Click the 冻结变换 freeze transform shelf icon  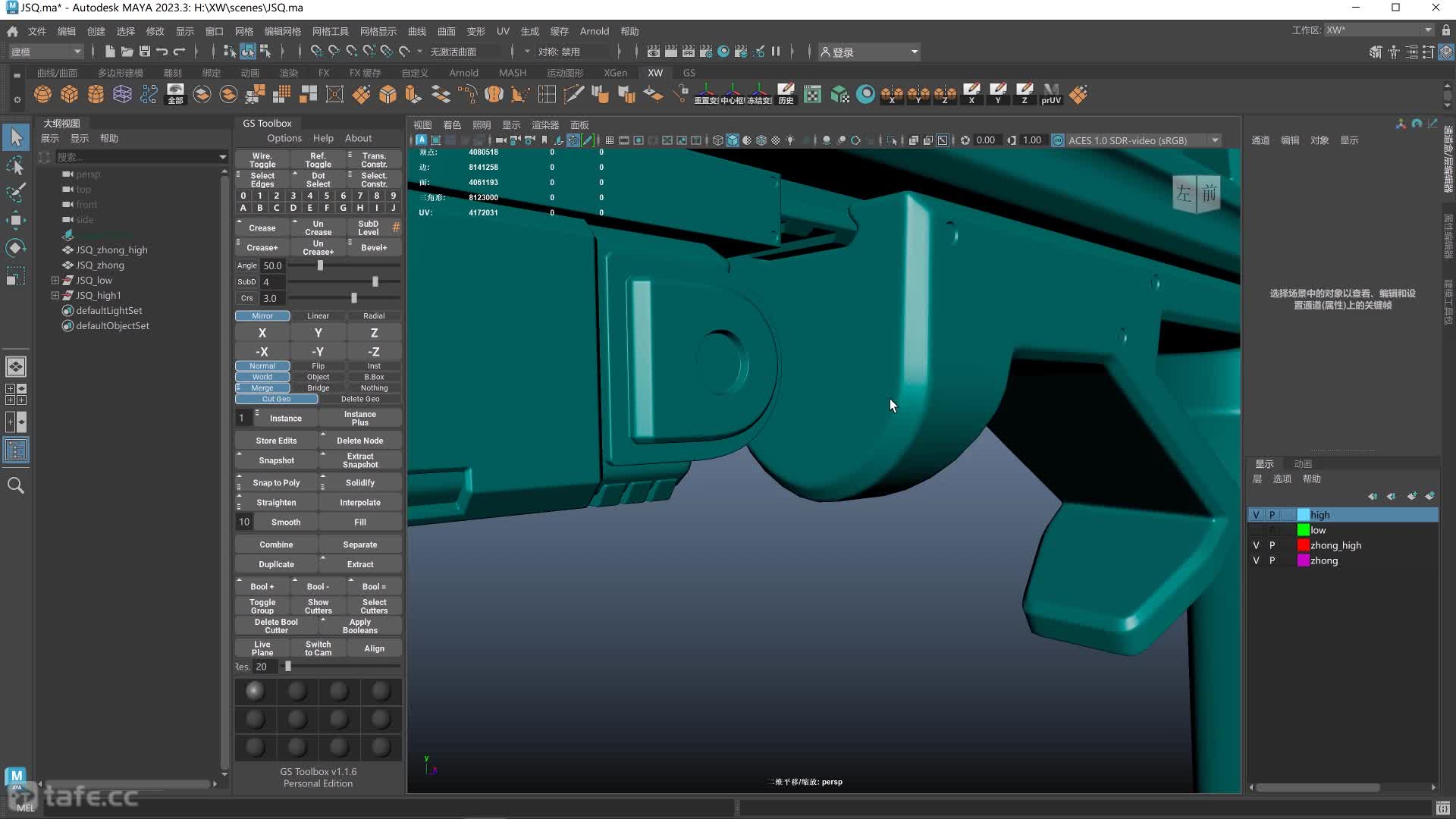coord(759,94)
